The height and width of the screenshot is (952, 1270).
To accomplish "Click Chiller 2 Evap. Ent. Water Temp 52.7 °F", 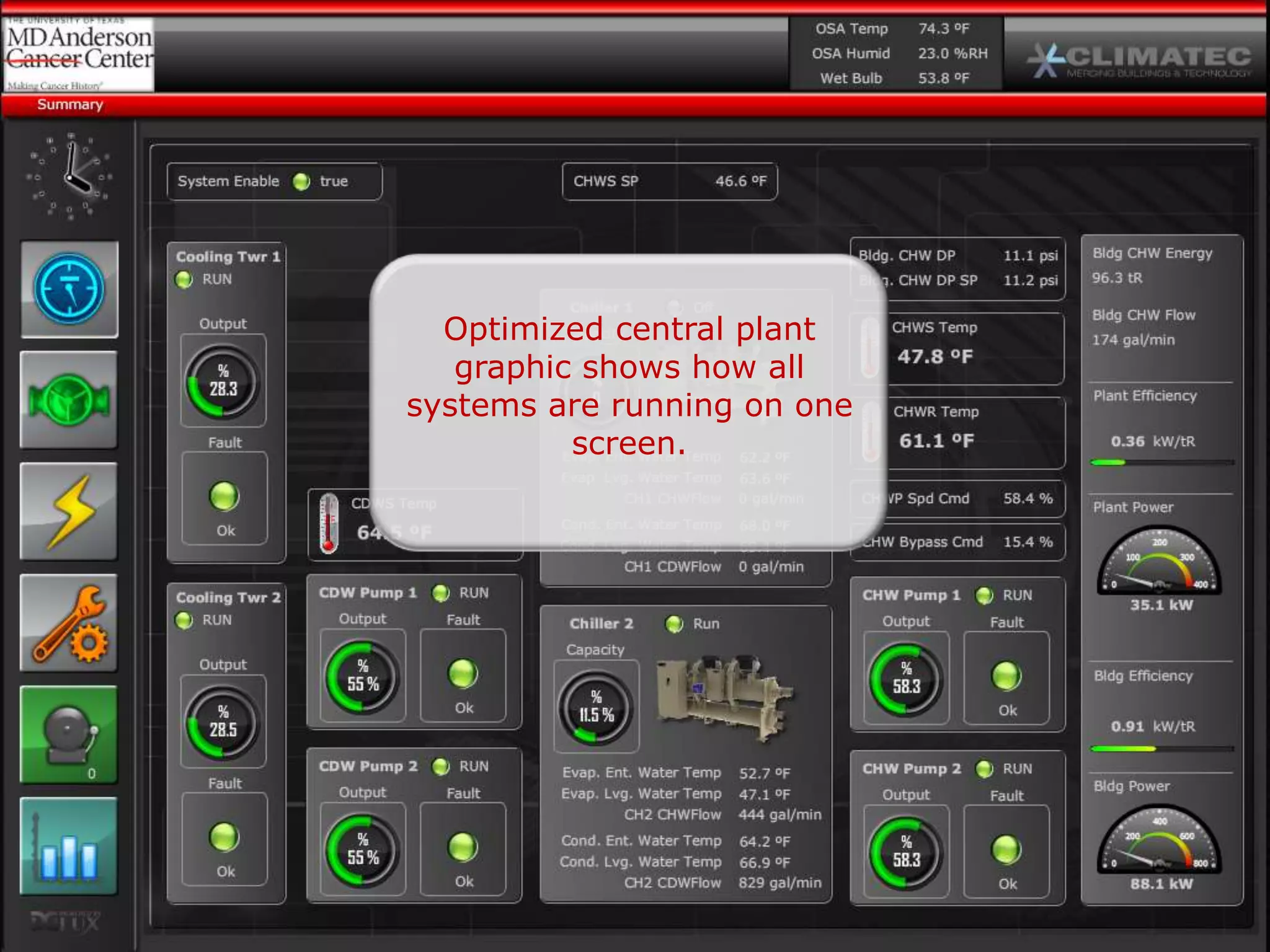I will pyautogui.click(x=765, y=773).
